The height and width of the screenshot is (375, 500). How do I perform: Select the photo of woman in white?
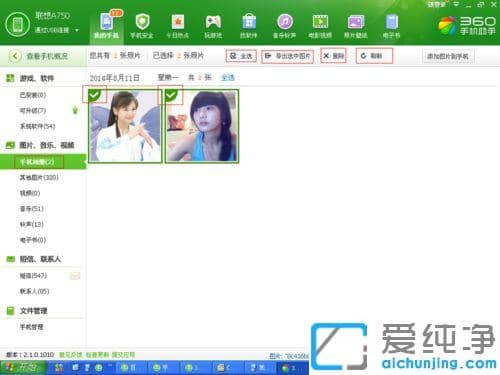click(x=125, y=126)
